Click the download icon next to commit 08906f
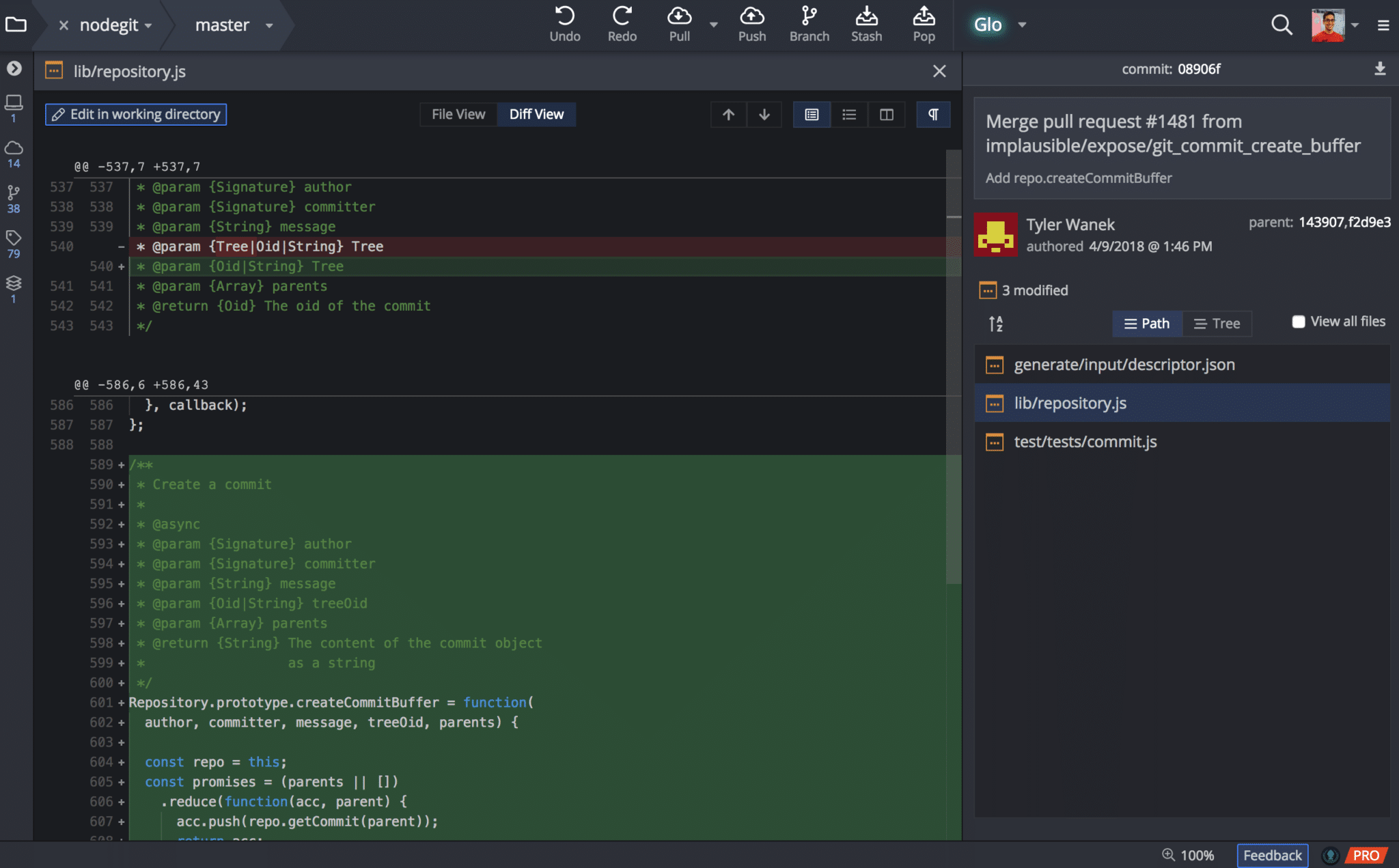 click(x=1381, y=69)
